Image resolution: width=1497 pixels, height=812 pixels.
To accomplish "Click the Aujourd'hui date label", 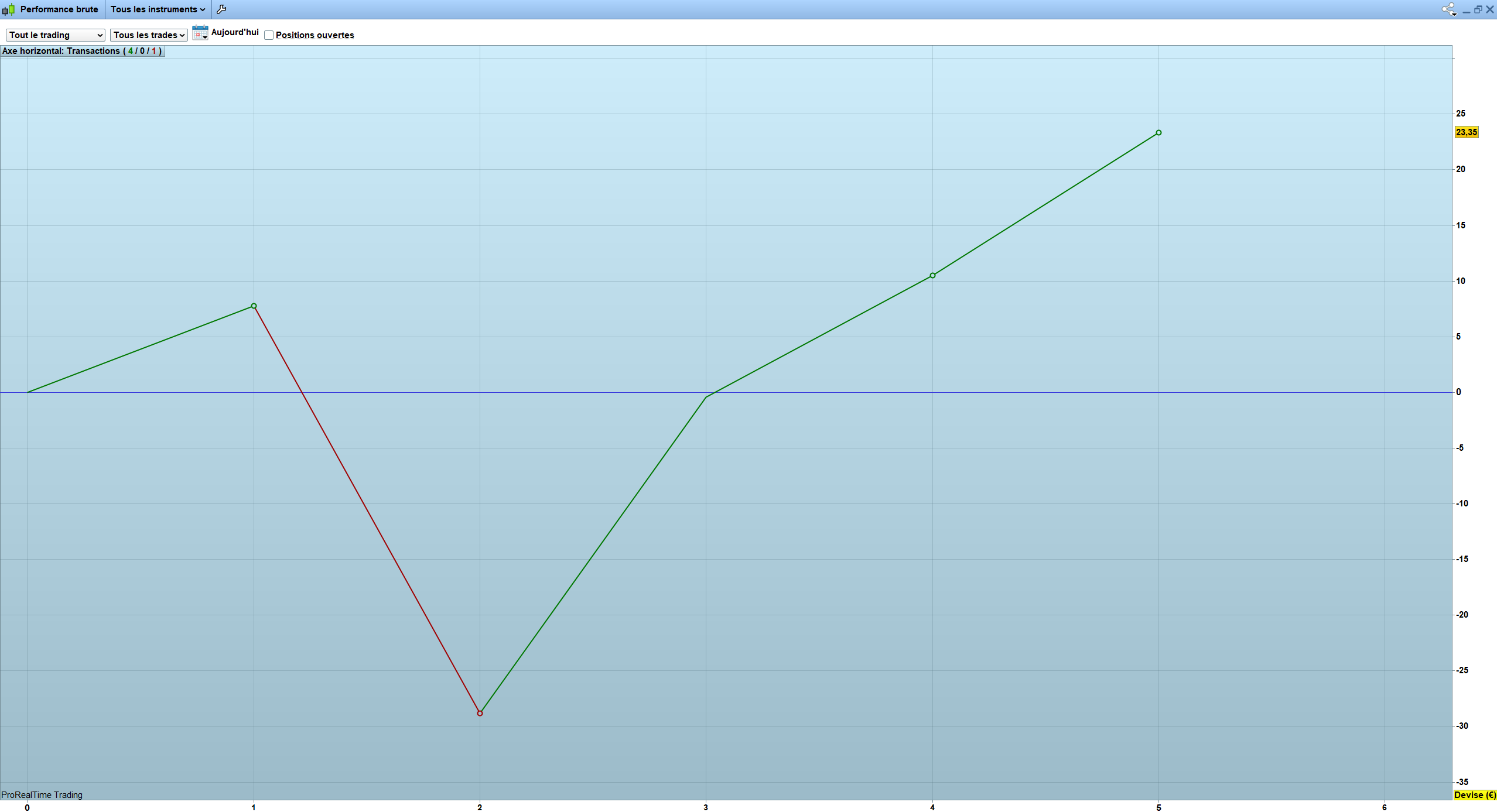I will click(x=235, y=32).
